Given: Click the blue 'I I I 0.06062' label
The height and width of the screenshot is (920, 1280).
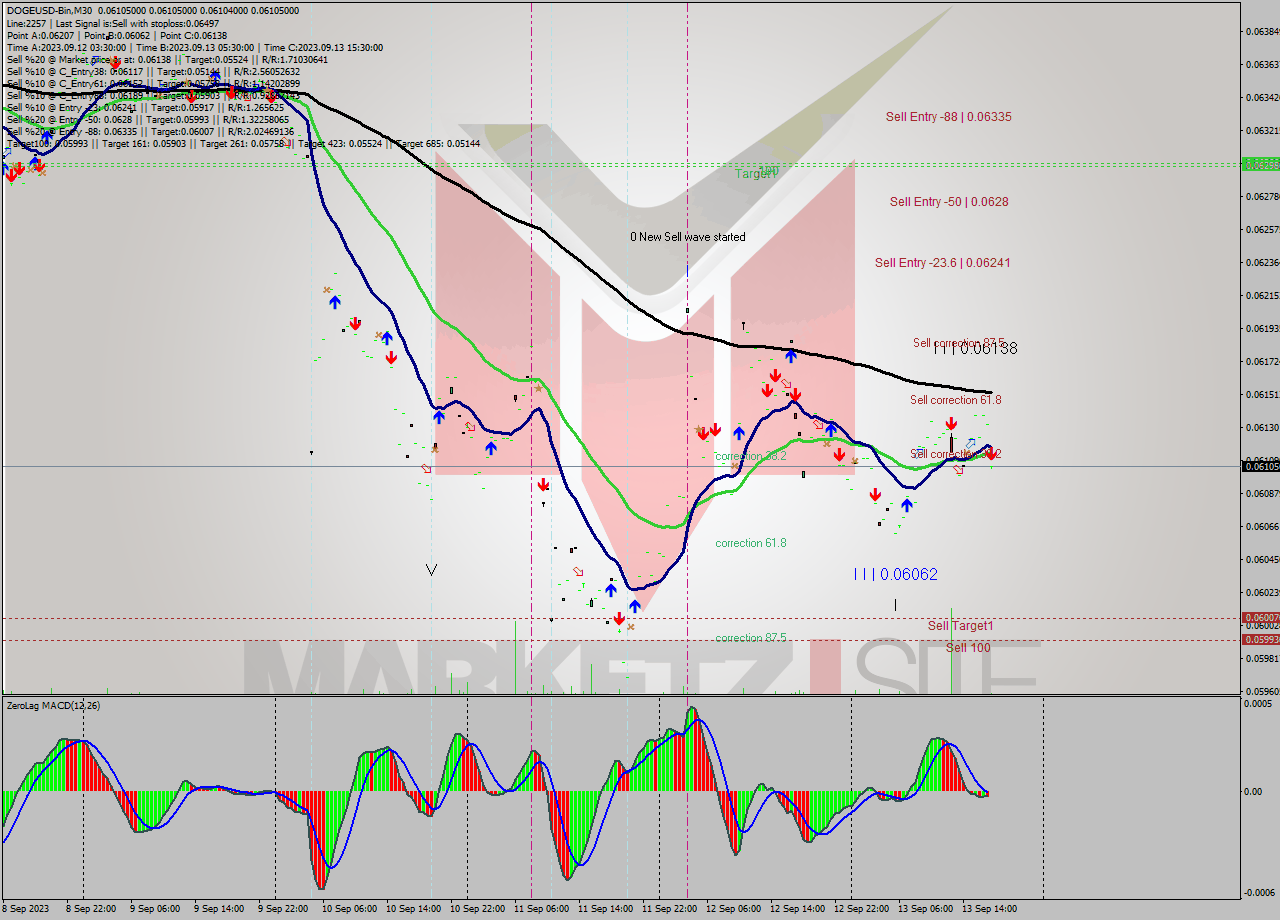Looking at the screenshot, I should [x=895, y=574].
